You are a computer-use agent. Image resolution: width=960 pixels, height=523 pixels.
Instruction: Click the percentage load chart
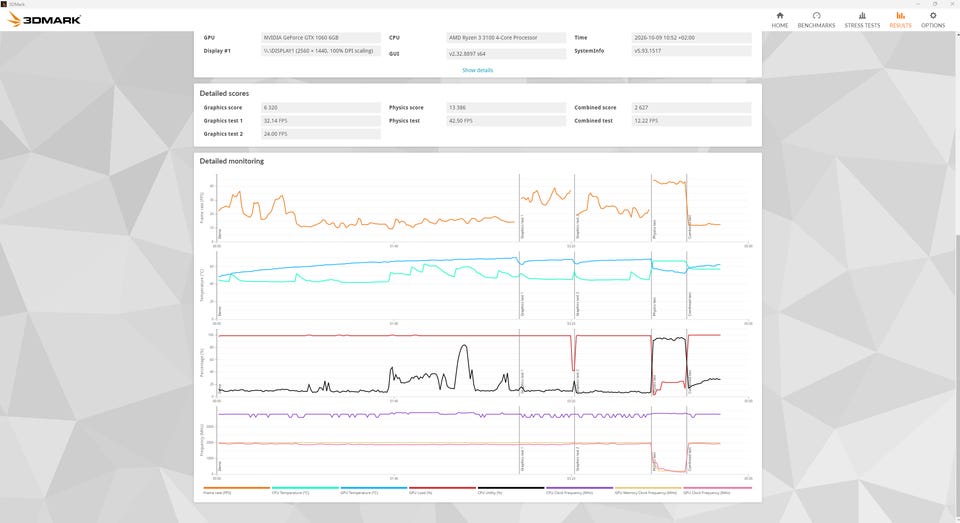482,363
